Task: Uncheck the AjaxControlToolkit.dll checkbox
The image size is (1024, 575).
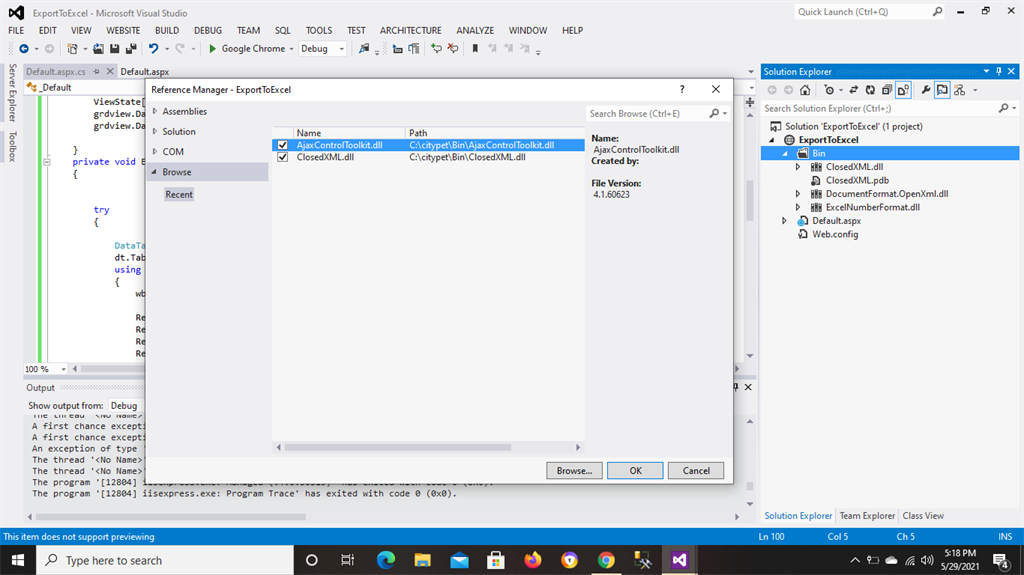Action: tap(282, 145)
